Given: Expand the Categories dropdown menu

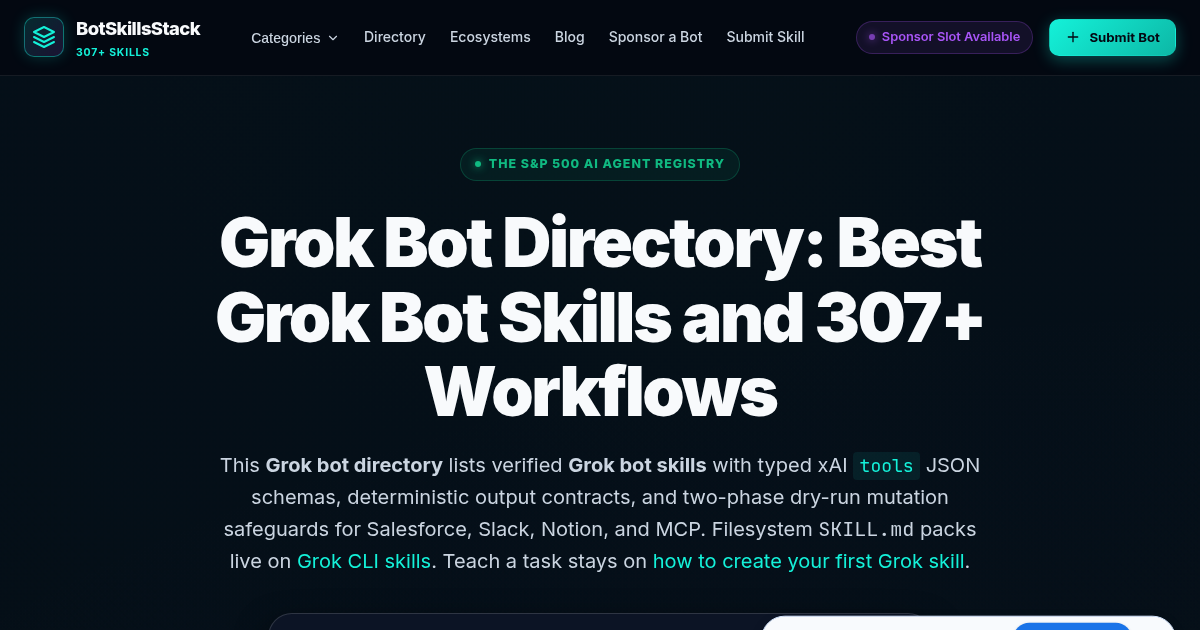Looking at the screenshot, I should point(295,37).
